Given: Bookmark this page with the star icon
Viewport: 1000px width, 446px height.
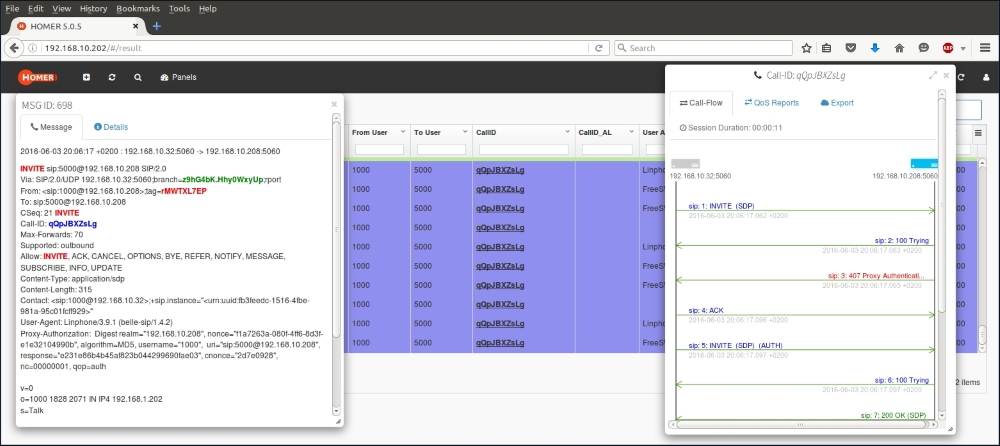Looking at the screenshot, I should point(806,48).
